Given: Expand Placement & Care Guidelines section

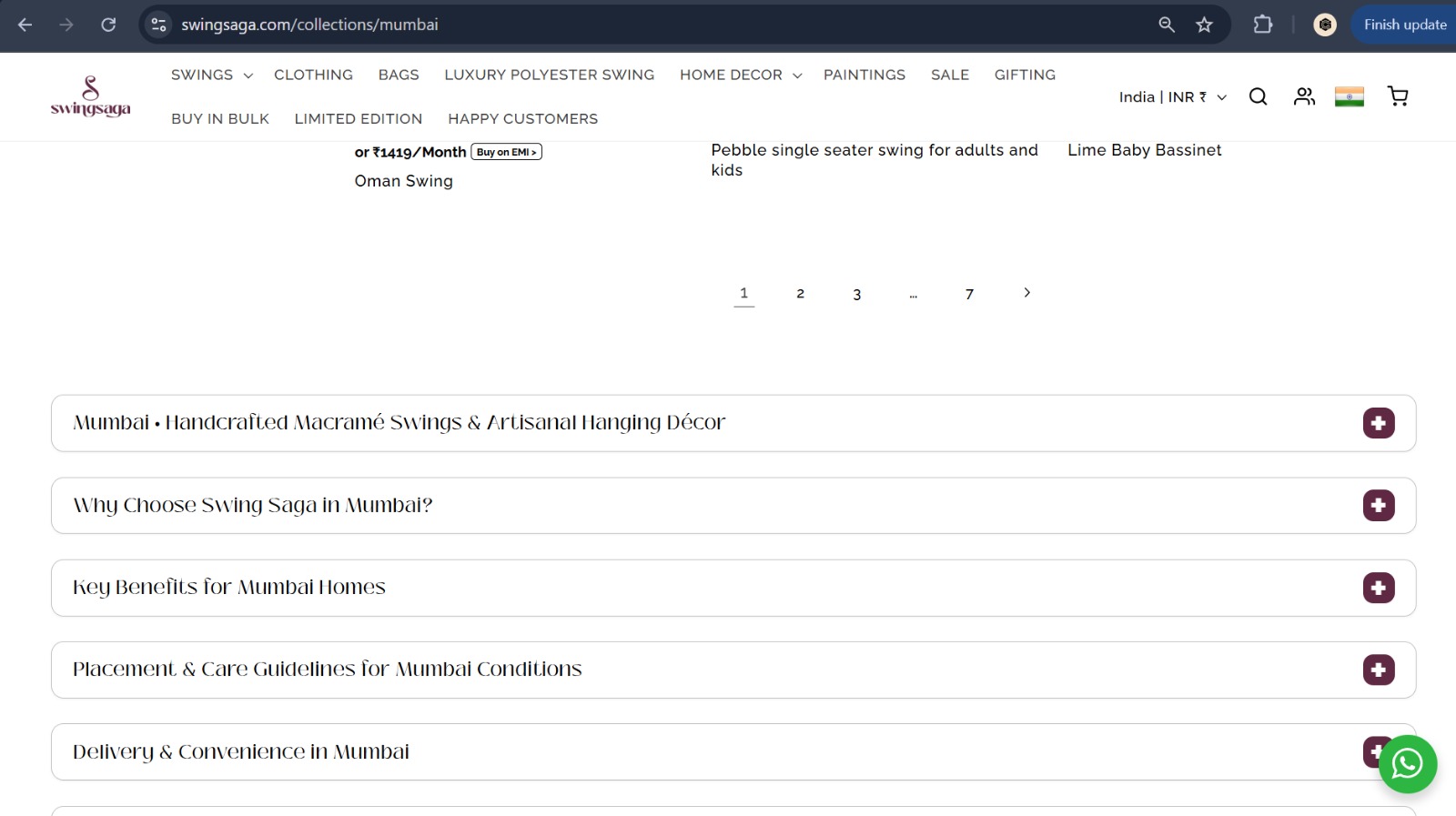Looking at the screenshot, I should point(733,670).
